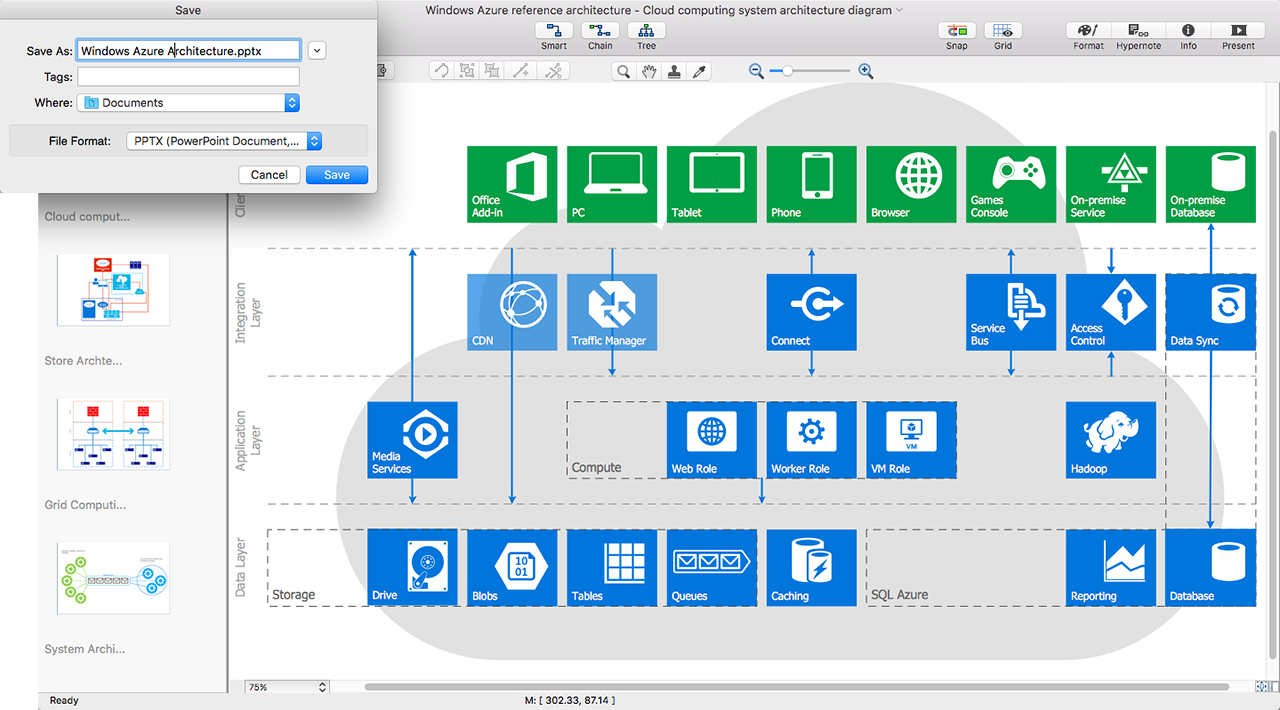Toggle Snap on the toolbar
This screenshot has width=1280, height=710.
tap(957, 31)
